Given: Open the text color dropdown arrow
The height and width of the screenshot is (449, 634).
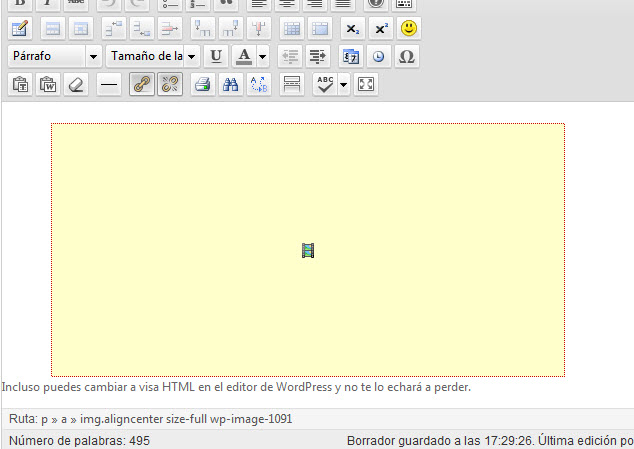Looking at the screenshot, I should tap(262, 56).
